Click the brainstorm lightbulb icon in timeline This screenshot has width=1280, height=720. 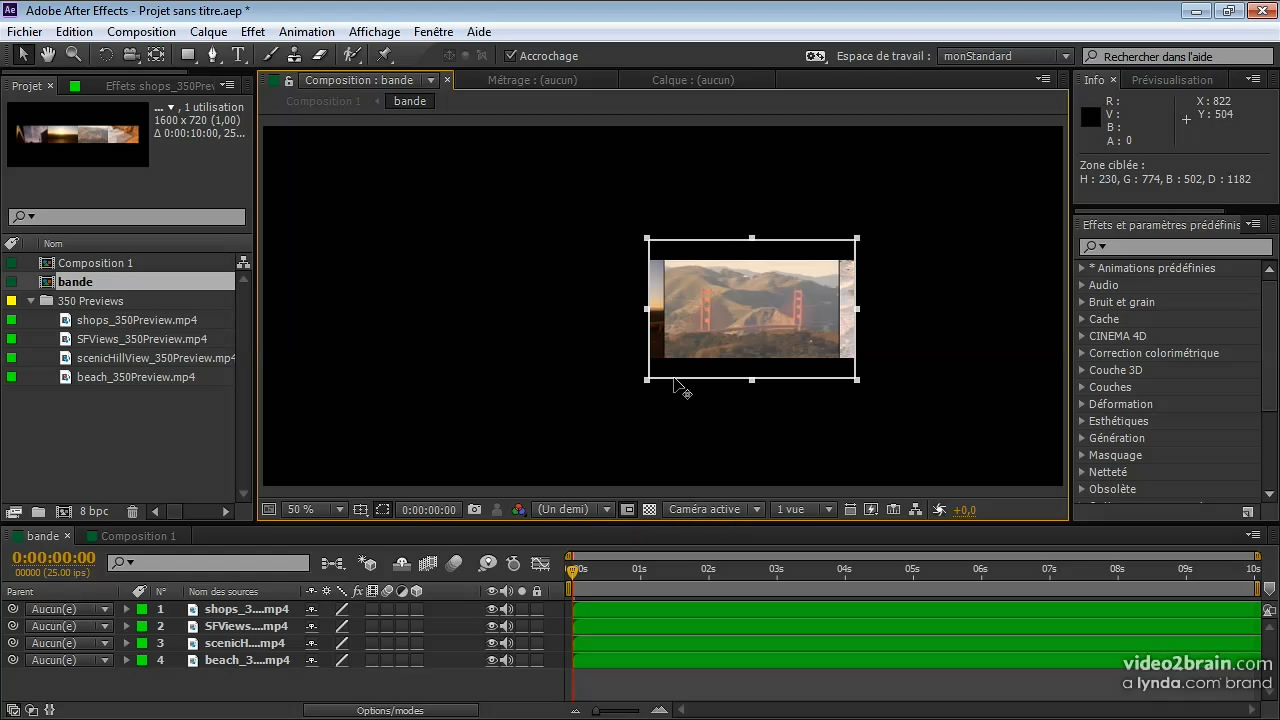487,564
